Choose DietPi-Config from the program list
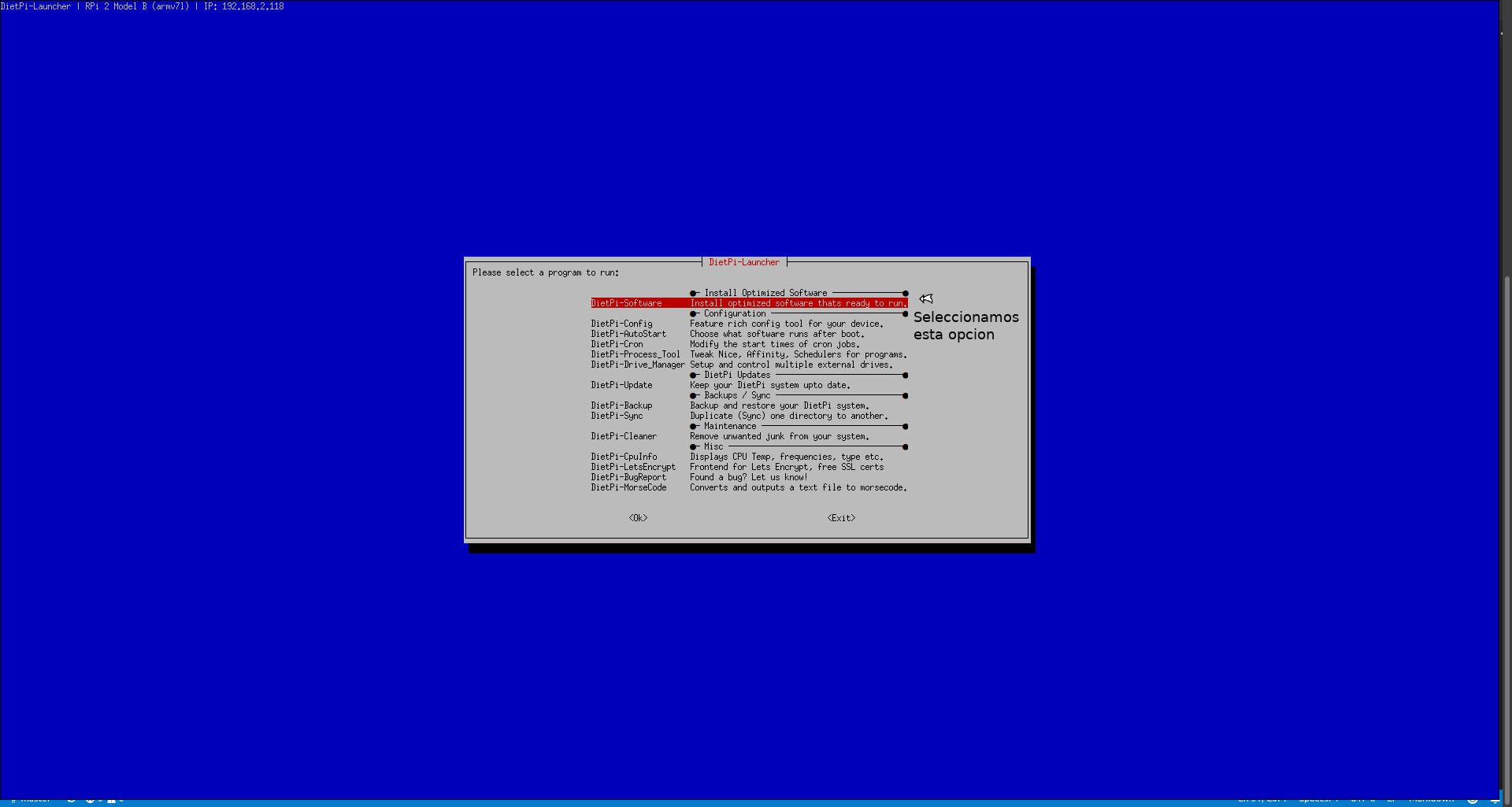 621,324
